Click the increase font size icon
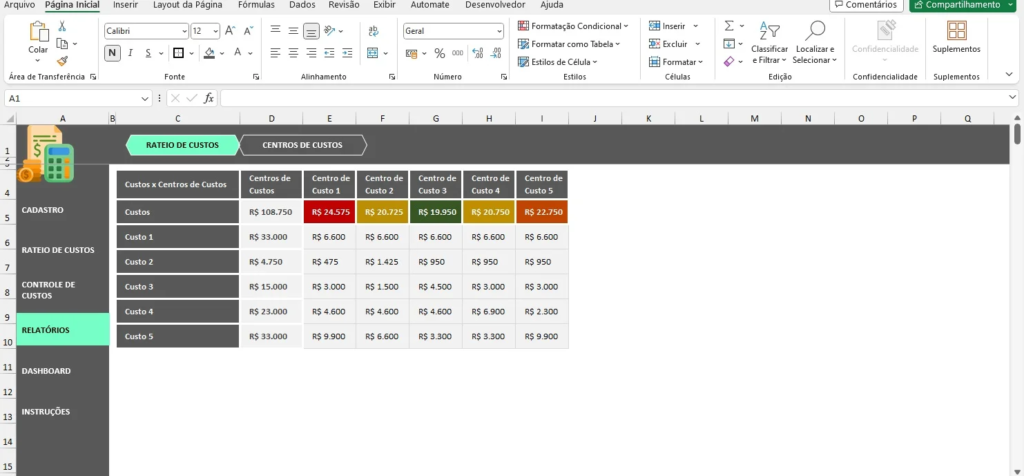Viewport: 1024px width, 476px height. (x=230, y=31)
